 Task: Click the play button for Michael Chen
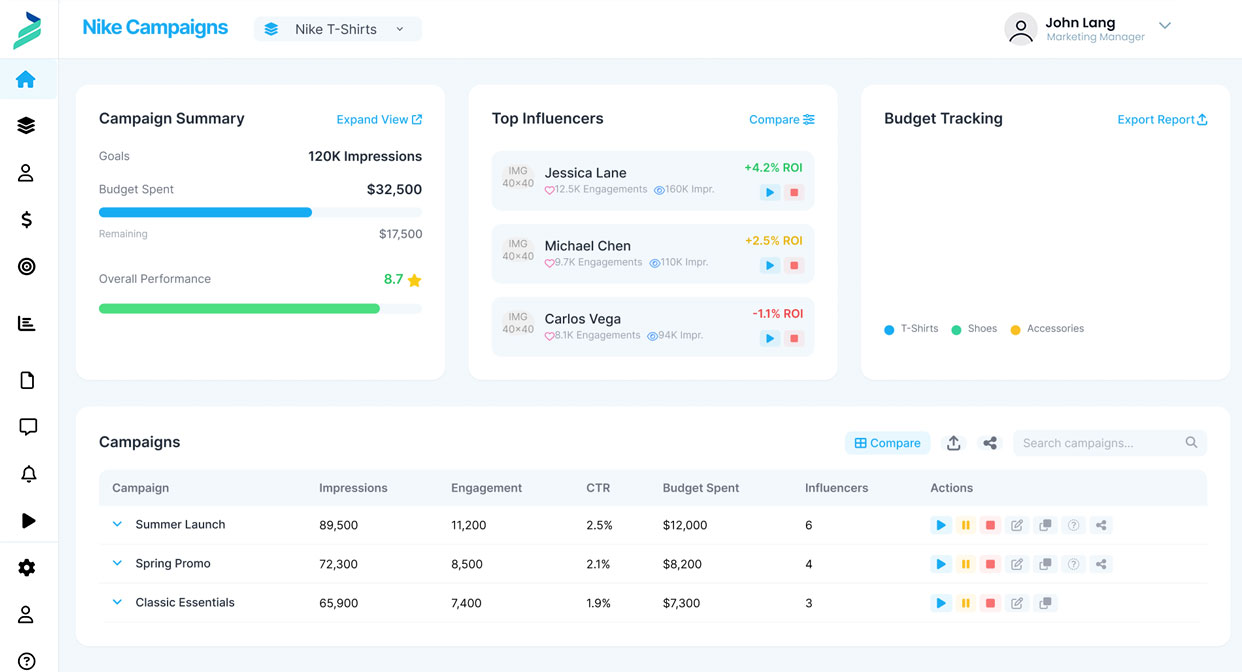tap(769, 266)
